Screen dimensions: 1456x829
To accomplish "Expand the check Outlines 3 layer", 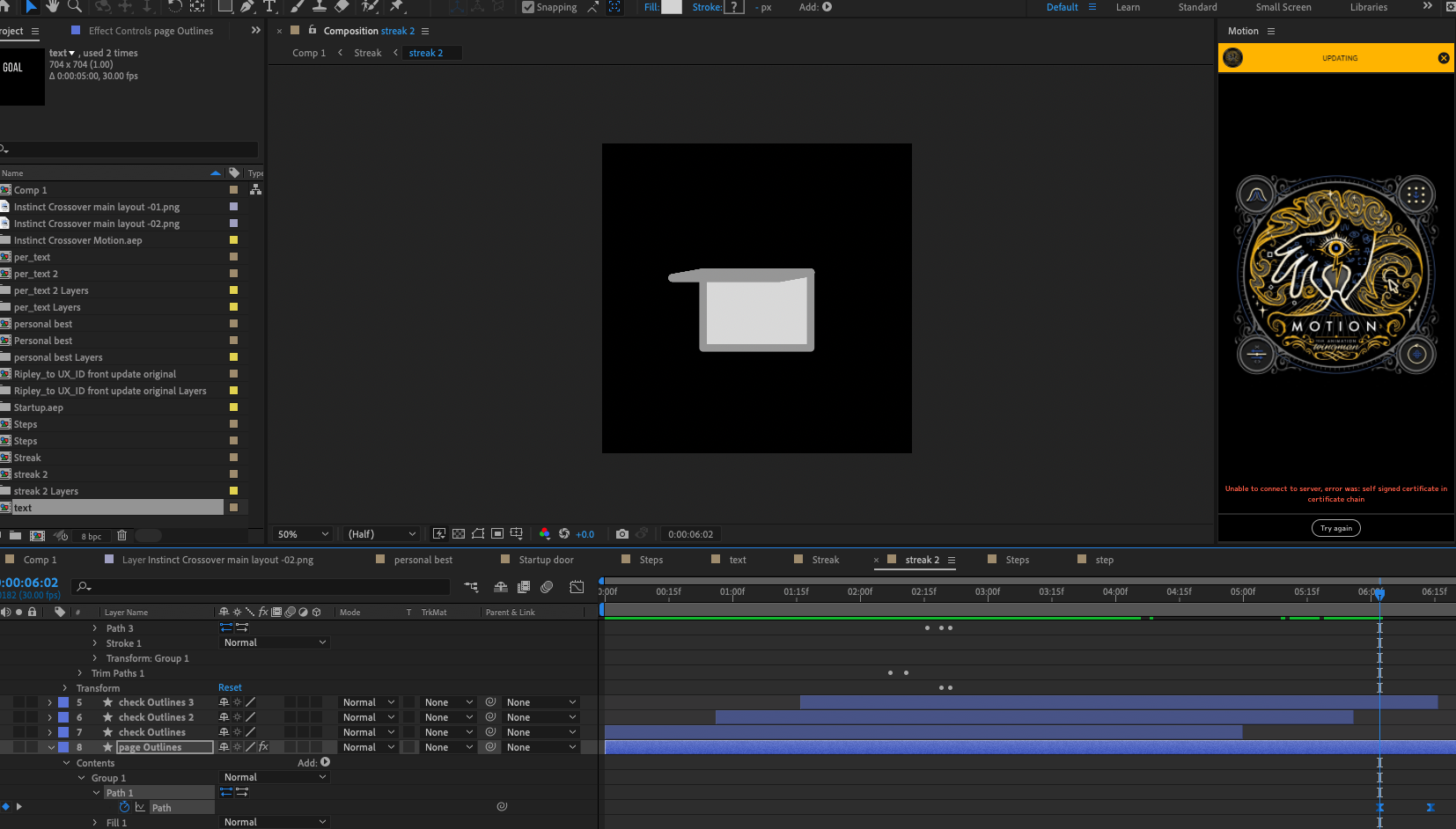I will [50, 702].
